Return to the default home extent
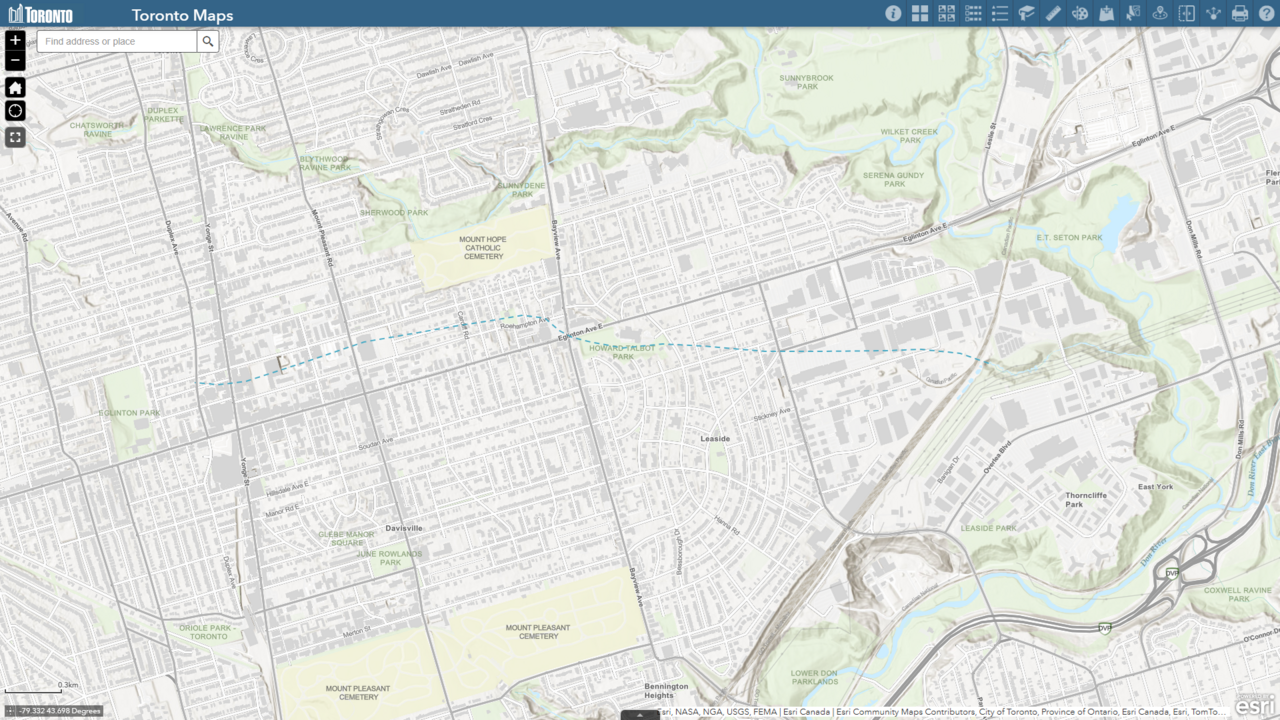 [x=15, y=87]
